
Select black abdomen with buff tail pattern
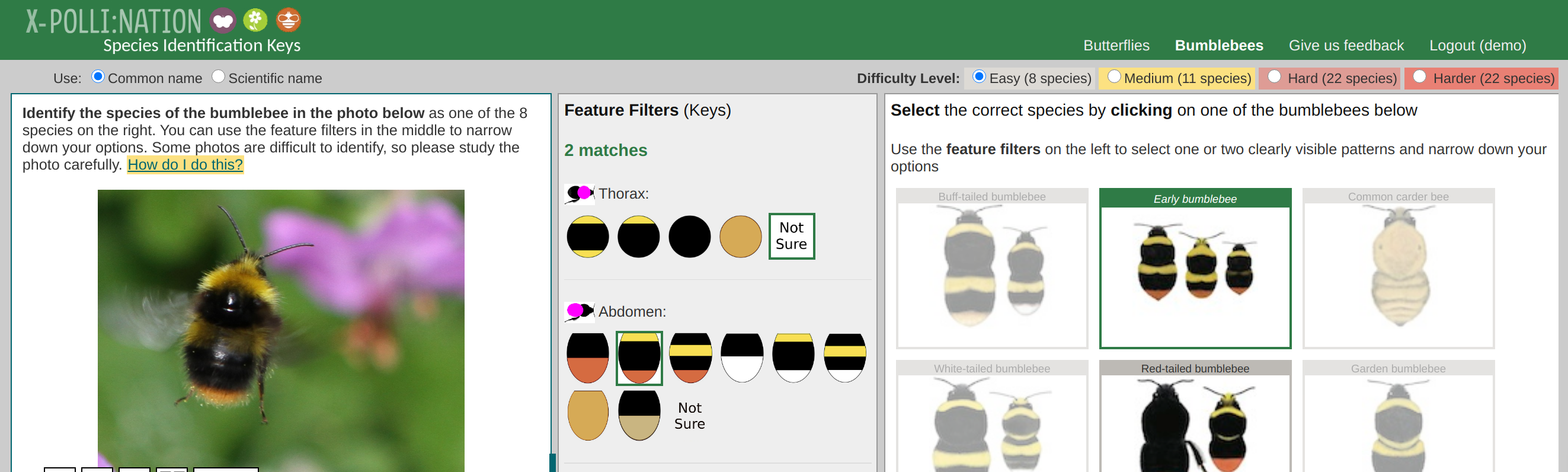(x=639, y=415)
